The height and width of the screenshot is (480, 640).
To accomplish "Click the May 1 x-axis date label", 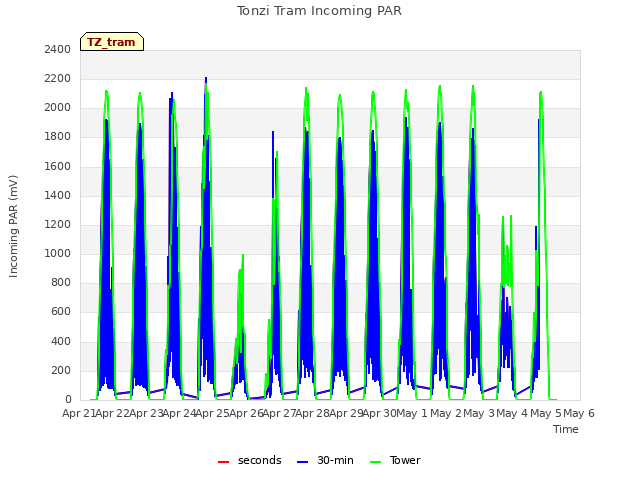I will click(412, 413).
